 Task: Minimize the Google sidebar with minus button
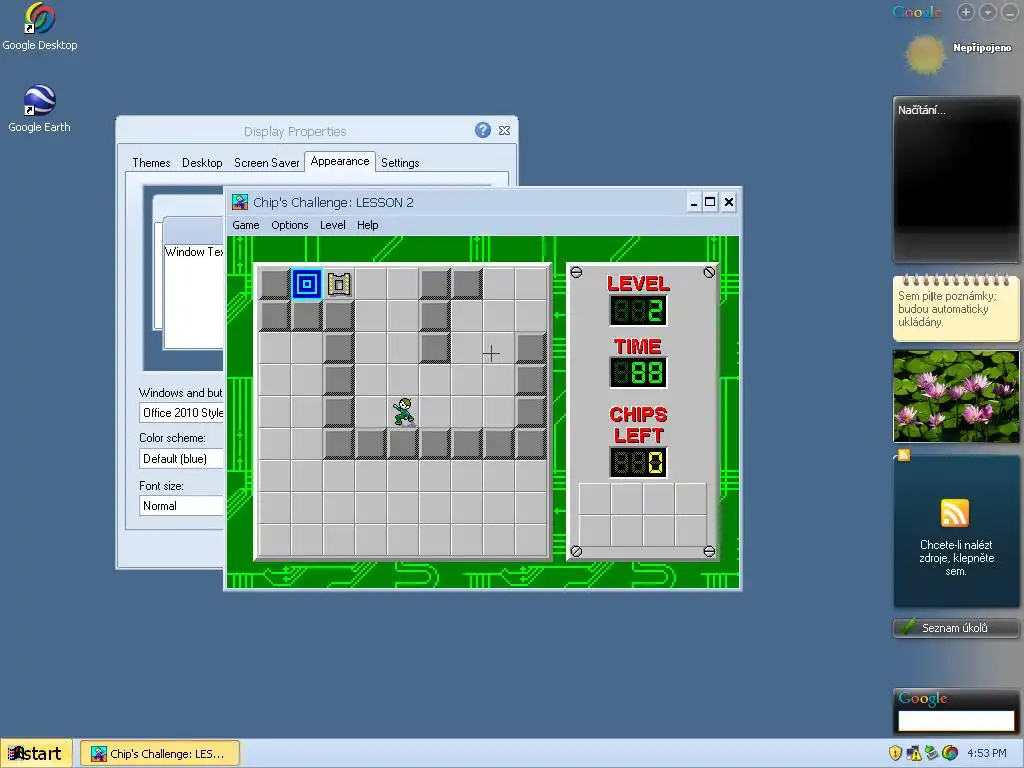pos(1010,12)
